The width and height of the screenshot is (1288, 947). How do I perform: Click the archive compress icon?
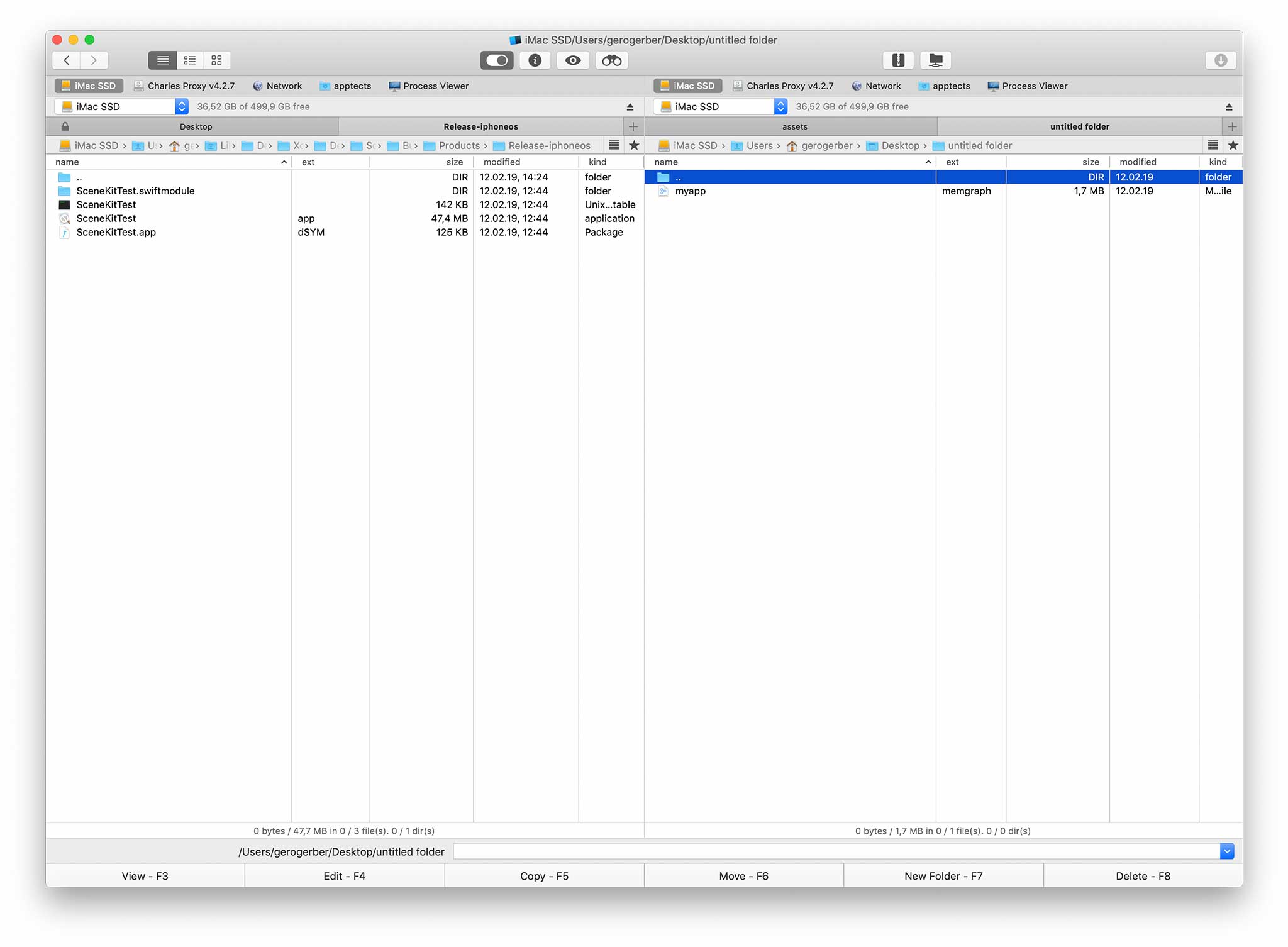pyautogui.click(x=898, y=60)
